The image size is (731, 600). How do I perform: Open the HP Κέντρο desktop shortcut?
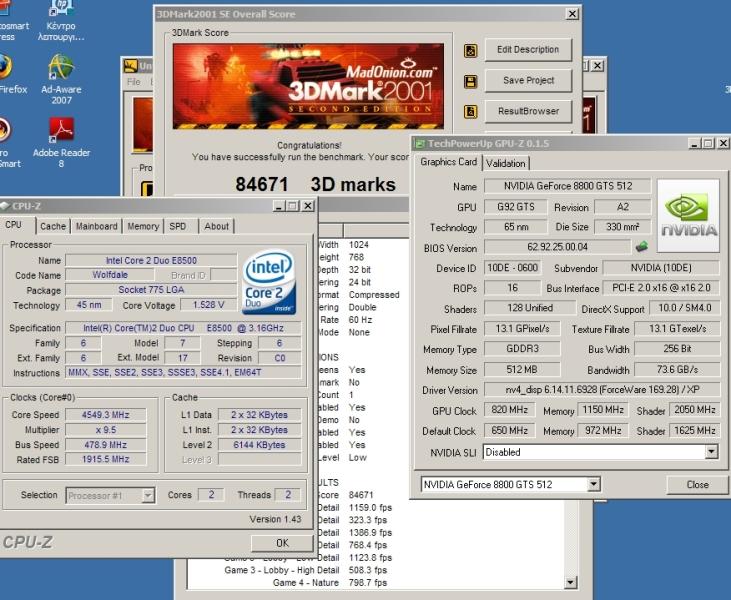coord(61,20)
